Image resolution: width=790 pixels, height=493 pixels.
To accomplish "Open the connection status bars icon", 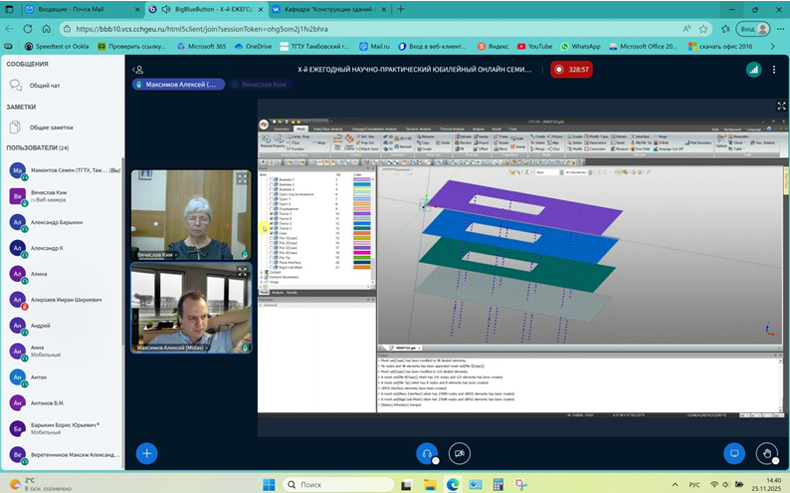I will pyautogui.click(x=754, y=70).
